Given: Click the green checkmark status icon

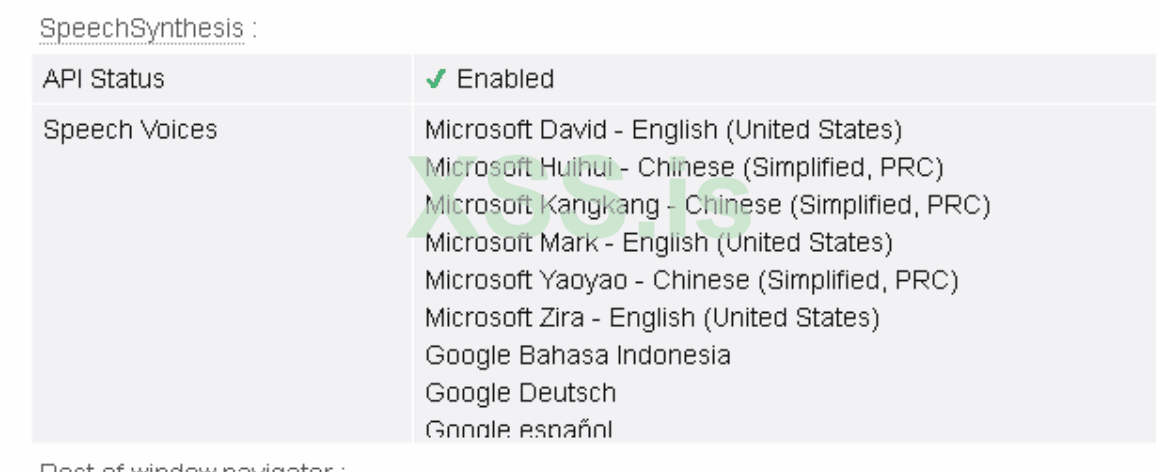Looking at the screenshot, I should click(x=434, y=78).
